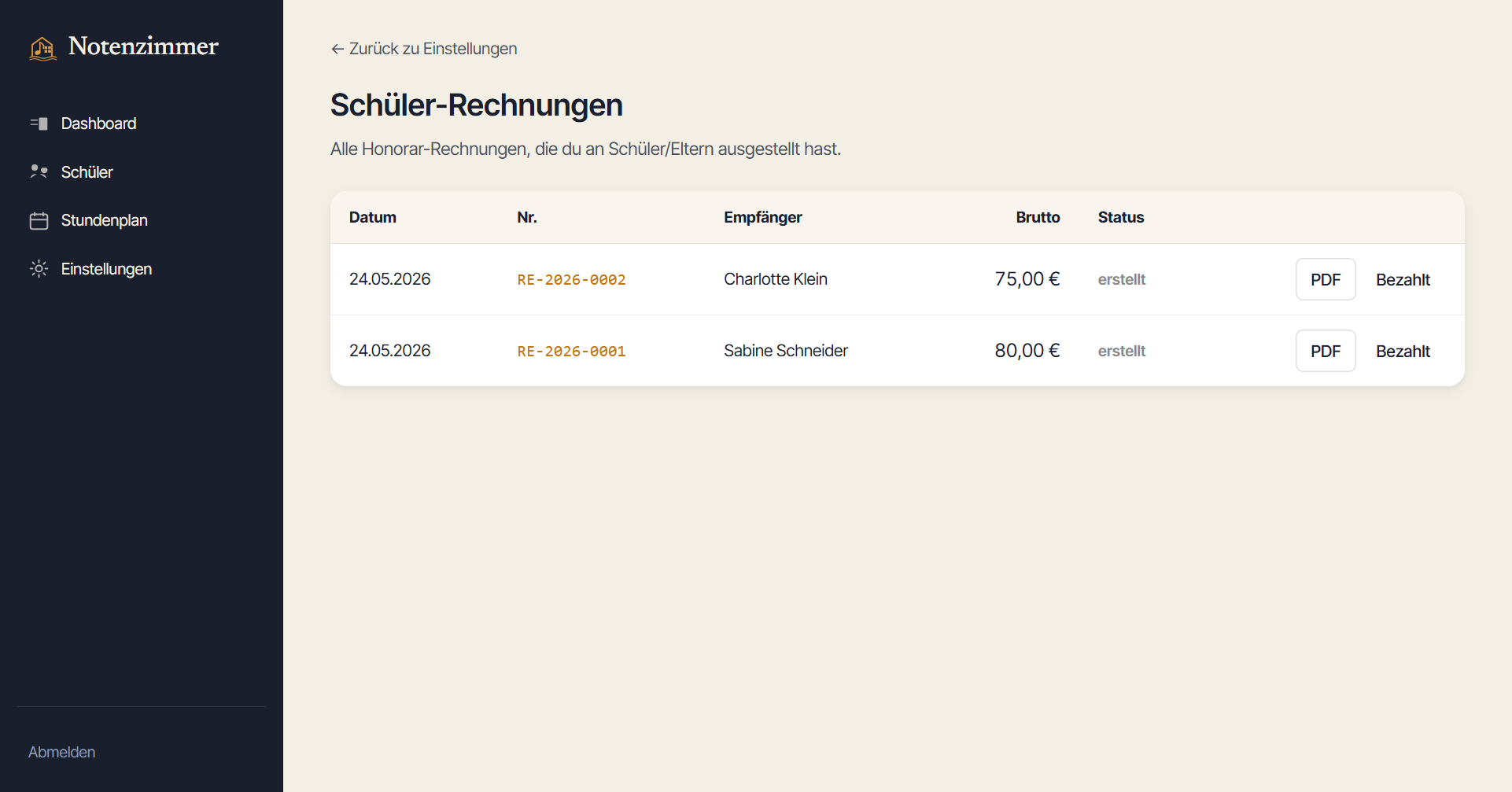The width and height of the screenshot is (1512, 792).
Task: Mark Sabine Schneider invoice as Bezahlt
Action: pos(1403,351)
